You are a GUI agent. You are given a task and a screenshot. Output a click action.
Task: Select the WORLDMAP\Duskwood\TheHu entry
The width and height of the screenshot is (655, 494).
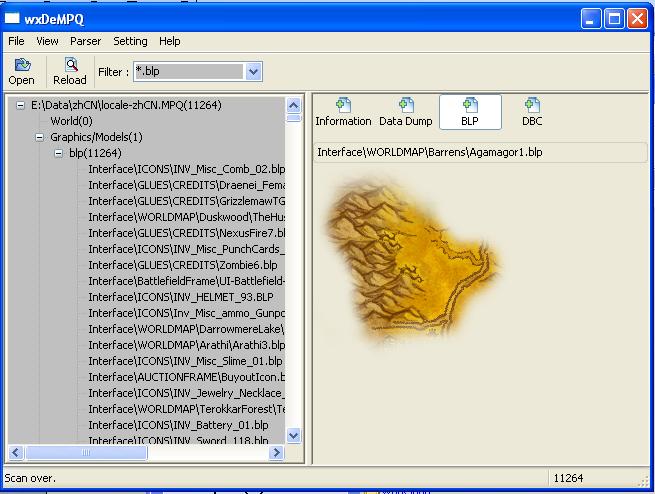pos(186,217)
